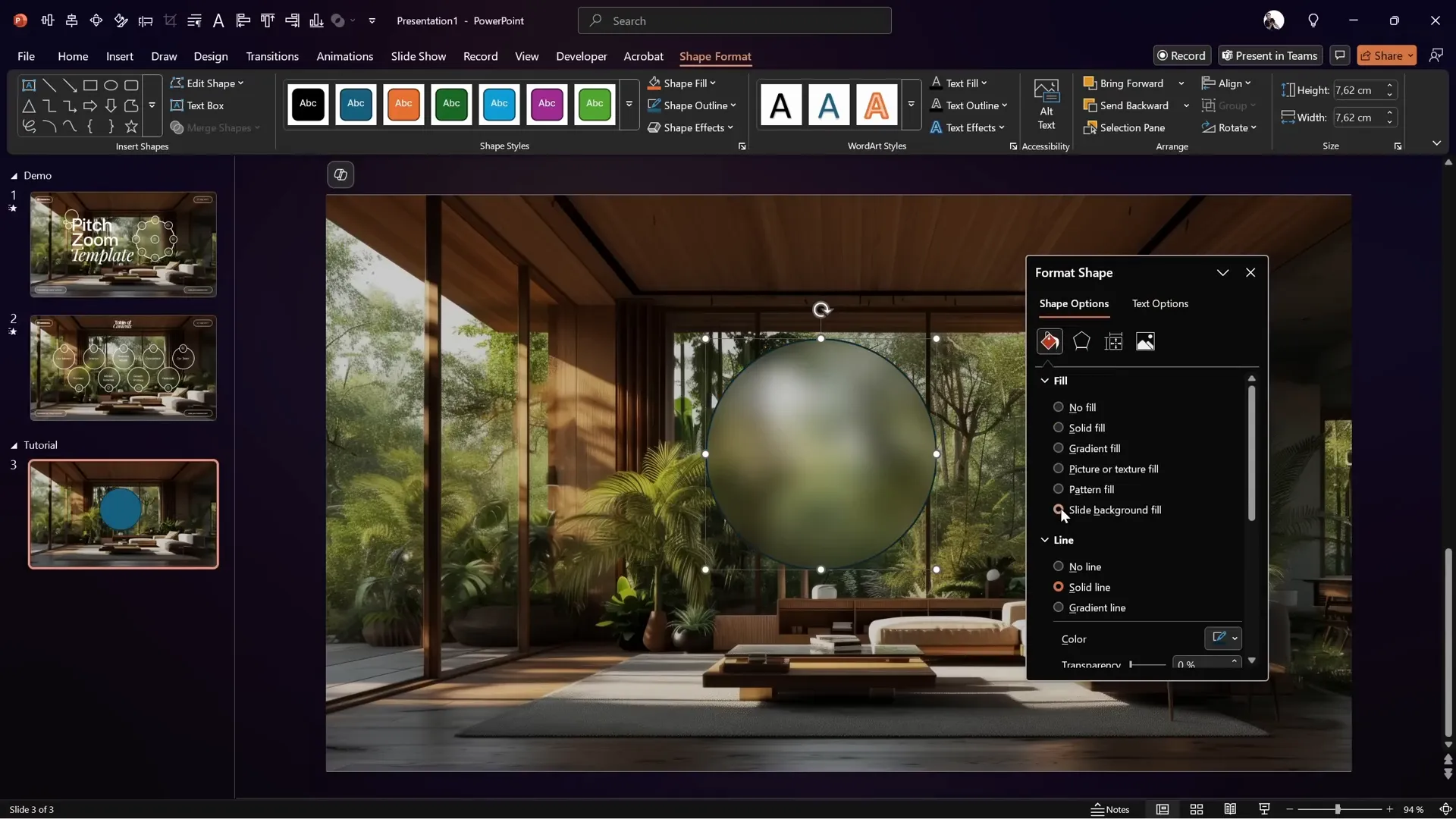Enable Picture or texture fill
The width and height of the screenshot is (1456, 819).
(1057, 469)
